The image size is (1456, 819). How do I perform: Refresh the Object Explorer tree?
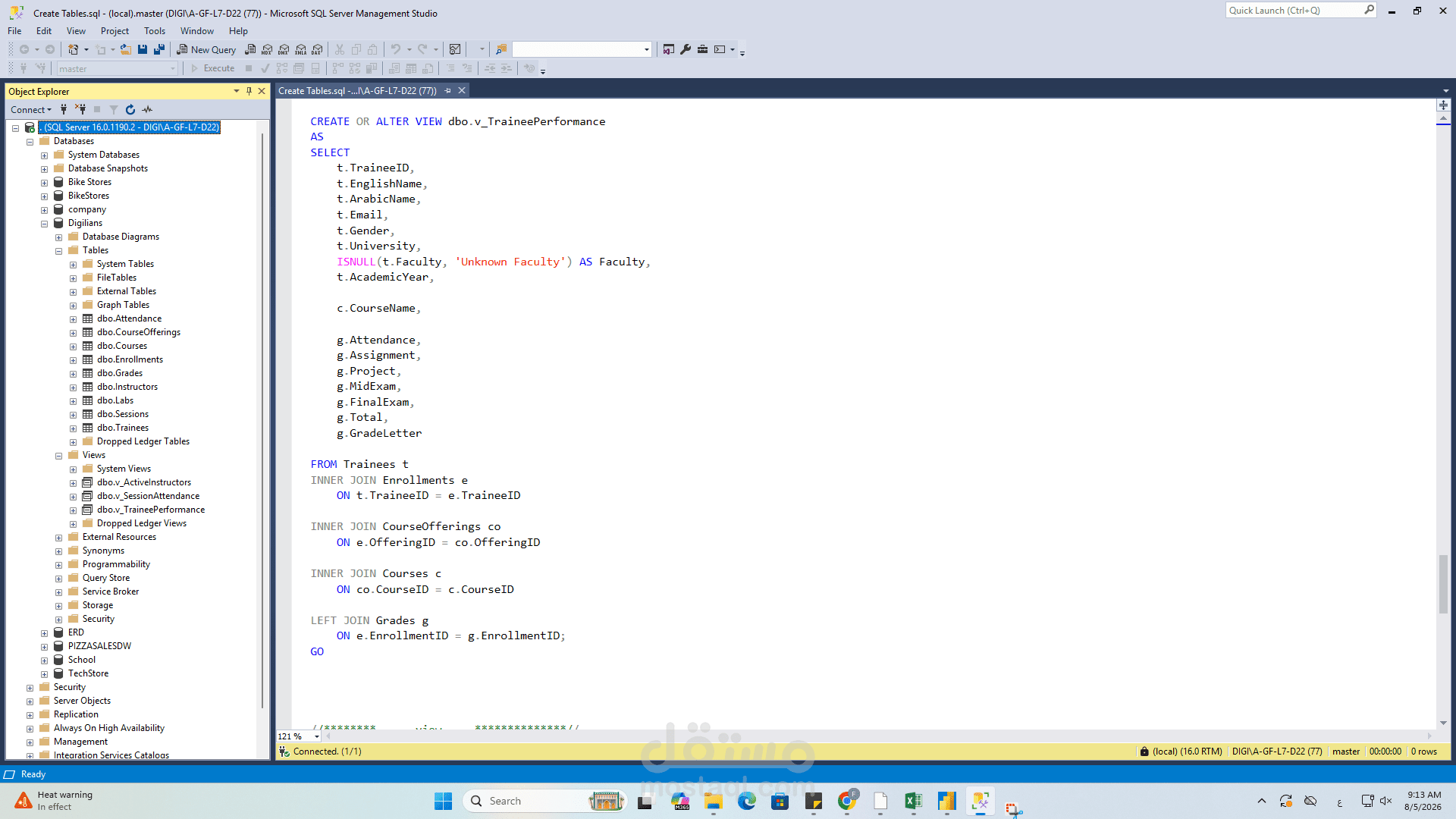(x=130, y=109)
